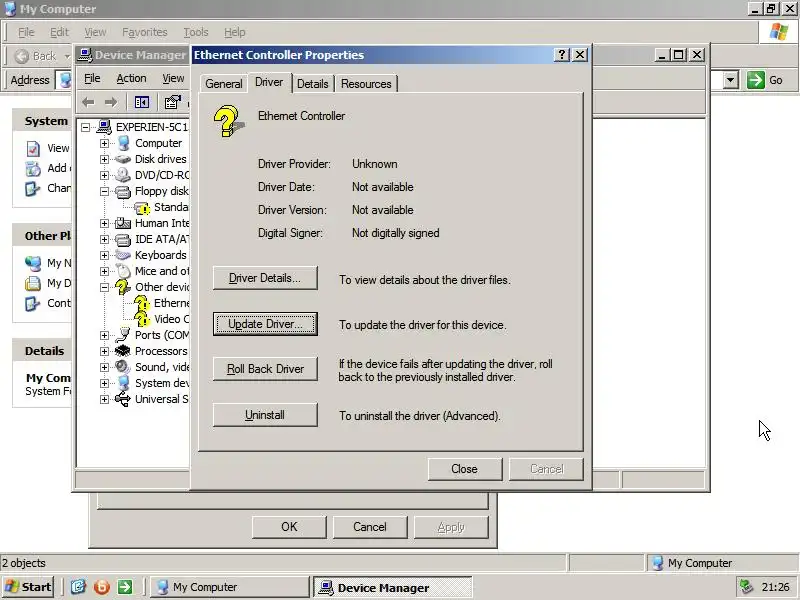Click the My Network Places icon in sidebar
Viewport: 800px width, 600px height.
(x=33, y=263)
